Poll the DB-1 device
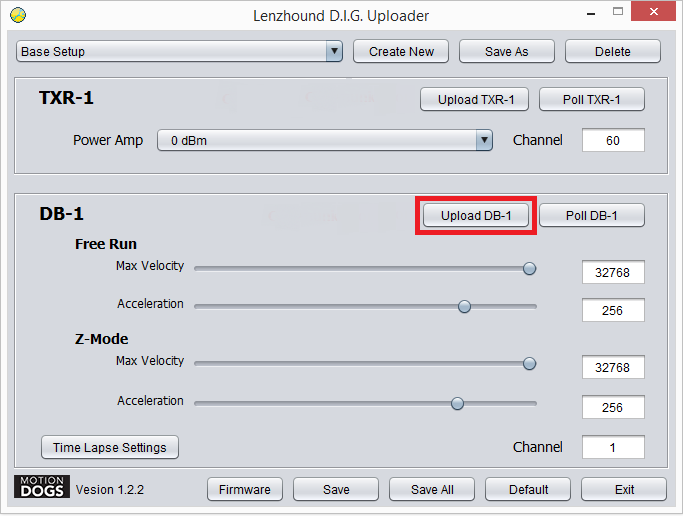This screenshot has width=683, height=516. [x=592, y=216]
